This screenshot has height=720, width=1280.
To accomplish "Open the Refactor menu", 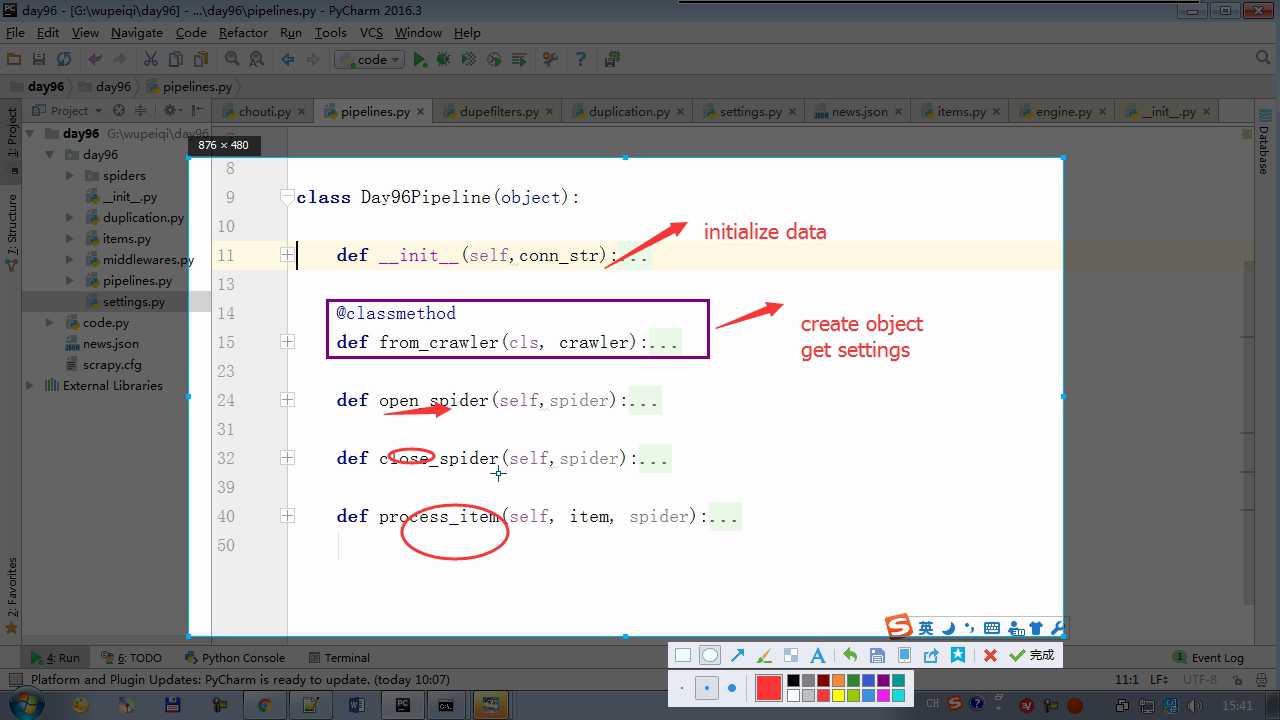I will pyautogui.click(x=243, y=32).
